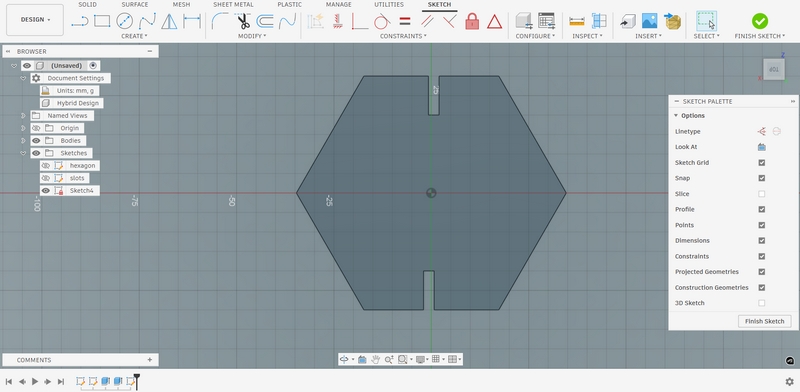800x392 pixels.
Task: Switch to the SURFACE tab
Action: pyautogui.click(x=135, y=5)
